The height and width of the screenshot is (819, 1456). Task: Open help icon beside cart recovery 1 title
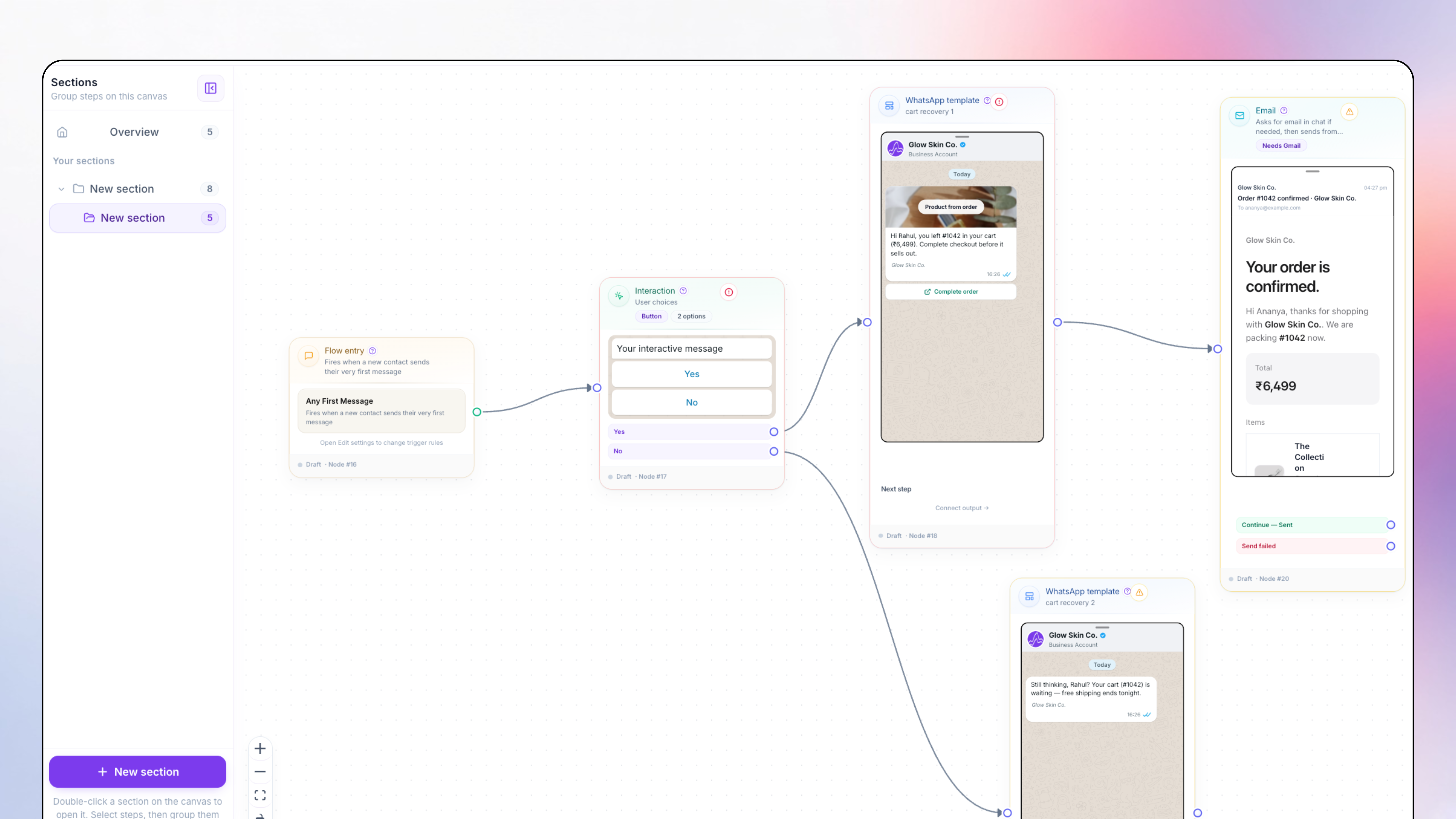click(987, 101)
